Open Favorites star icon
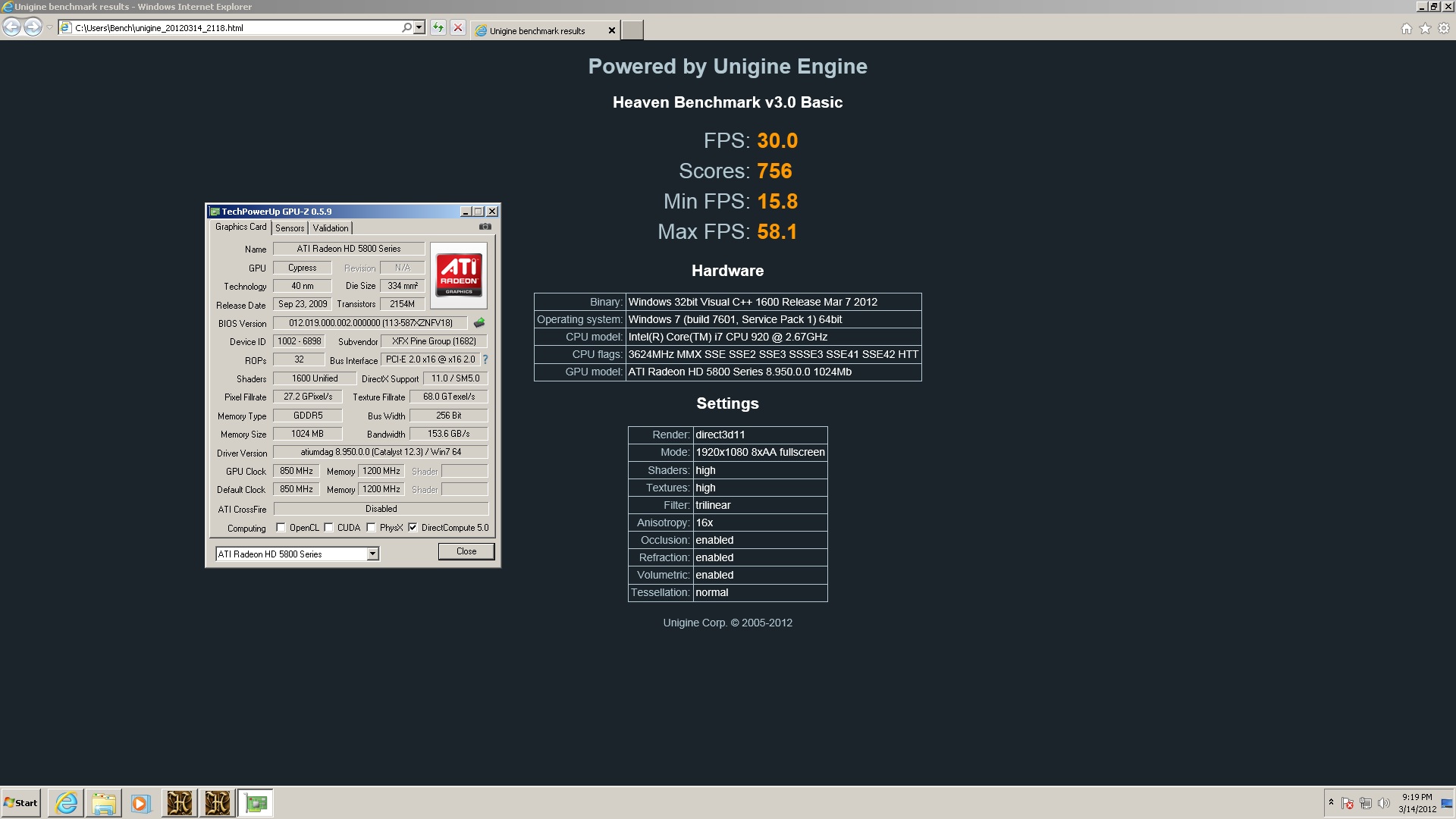1456x819 pixels. tap(1425, 29)
